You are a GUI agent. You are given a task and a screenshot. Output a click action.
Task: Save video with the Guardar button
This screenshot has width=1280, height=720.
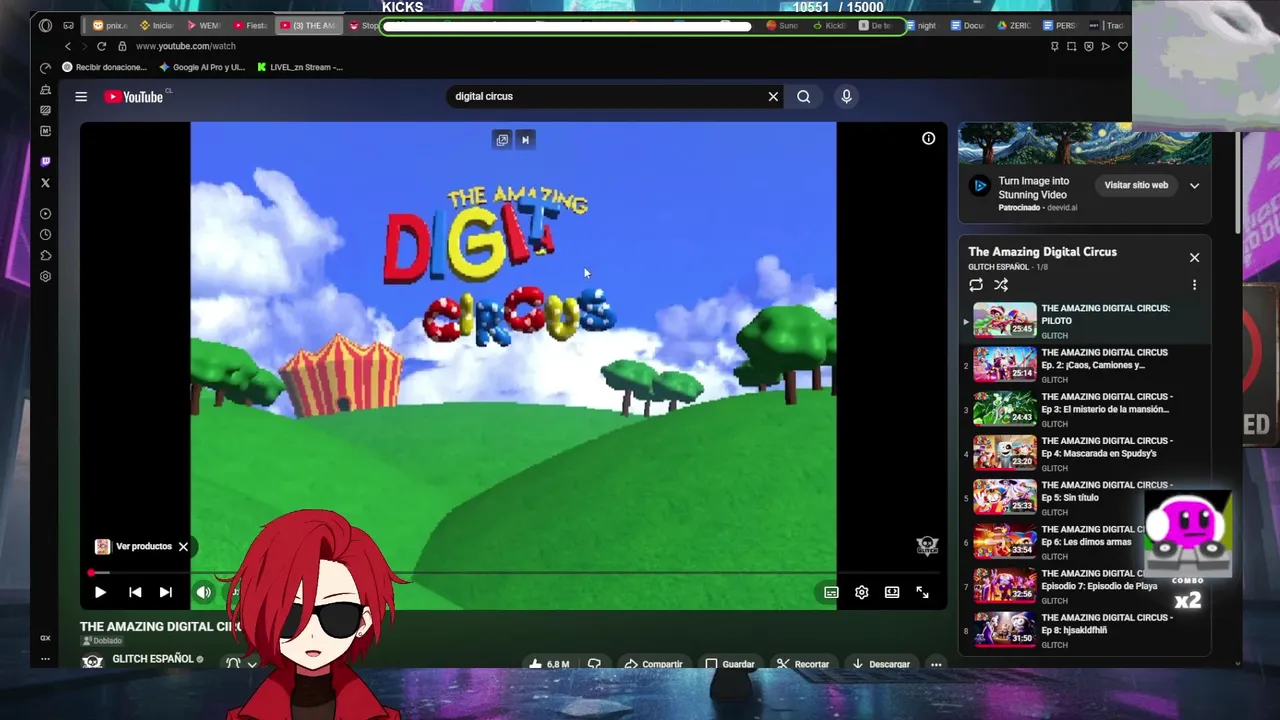click(x=729, y=664)
